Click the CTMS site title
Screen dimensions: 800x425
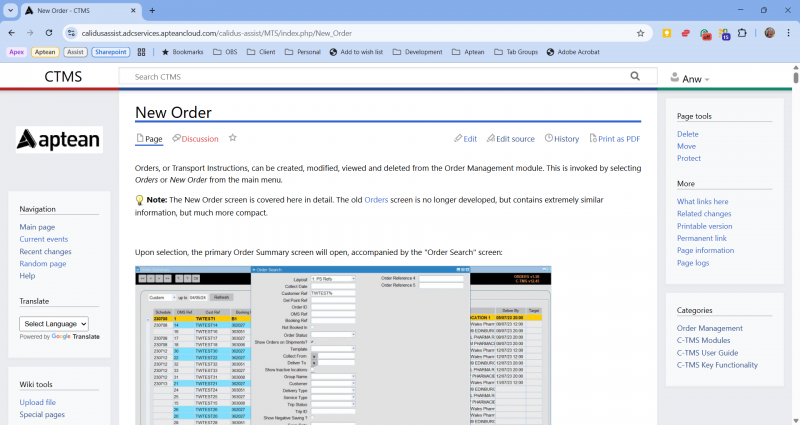(x=63, y=77)
